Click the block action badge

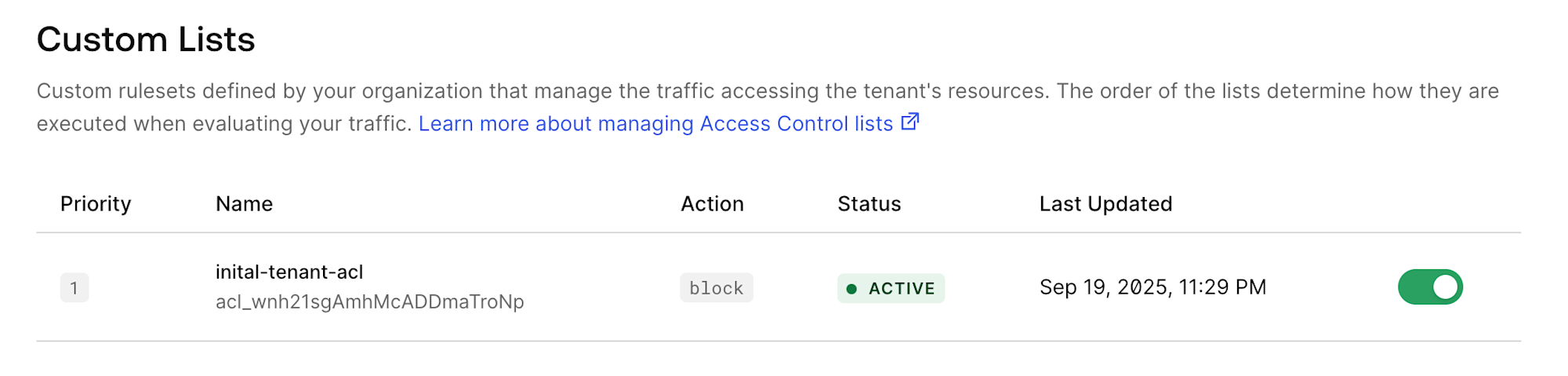pyautogui.click(x=717, y=288)
